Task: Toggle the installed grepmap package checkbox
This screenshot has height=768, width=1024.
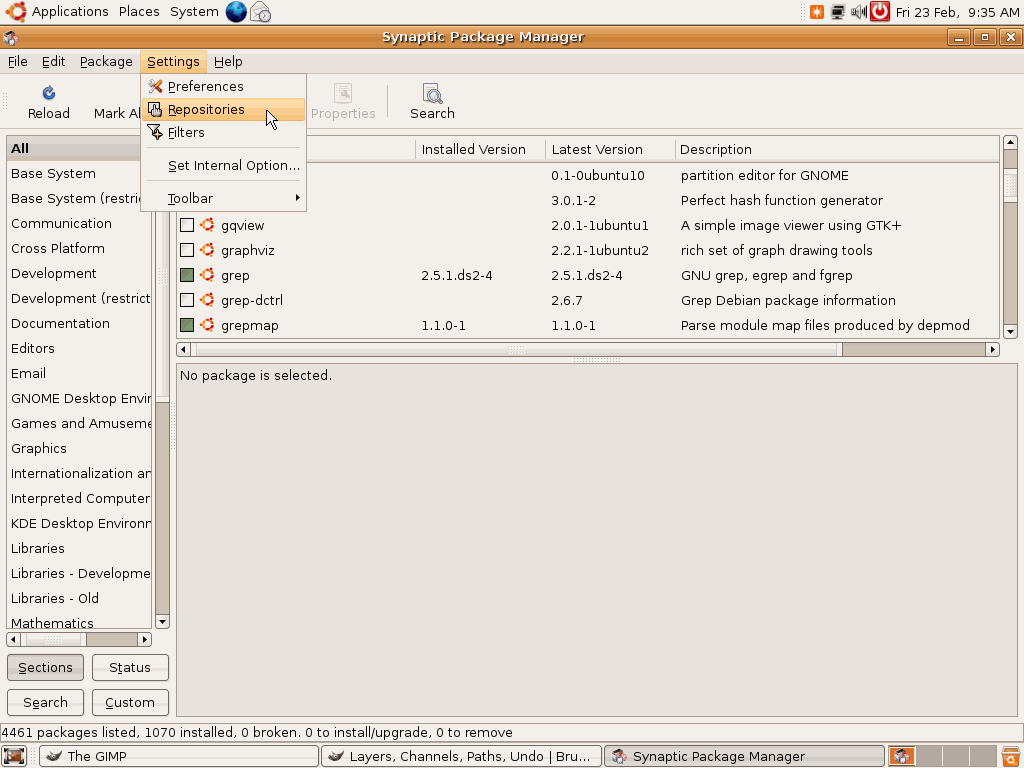Action: (187, 325)
